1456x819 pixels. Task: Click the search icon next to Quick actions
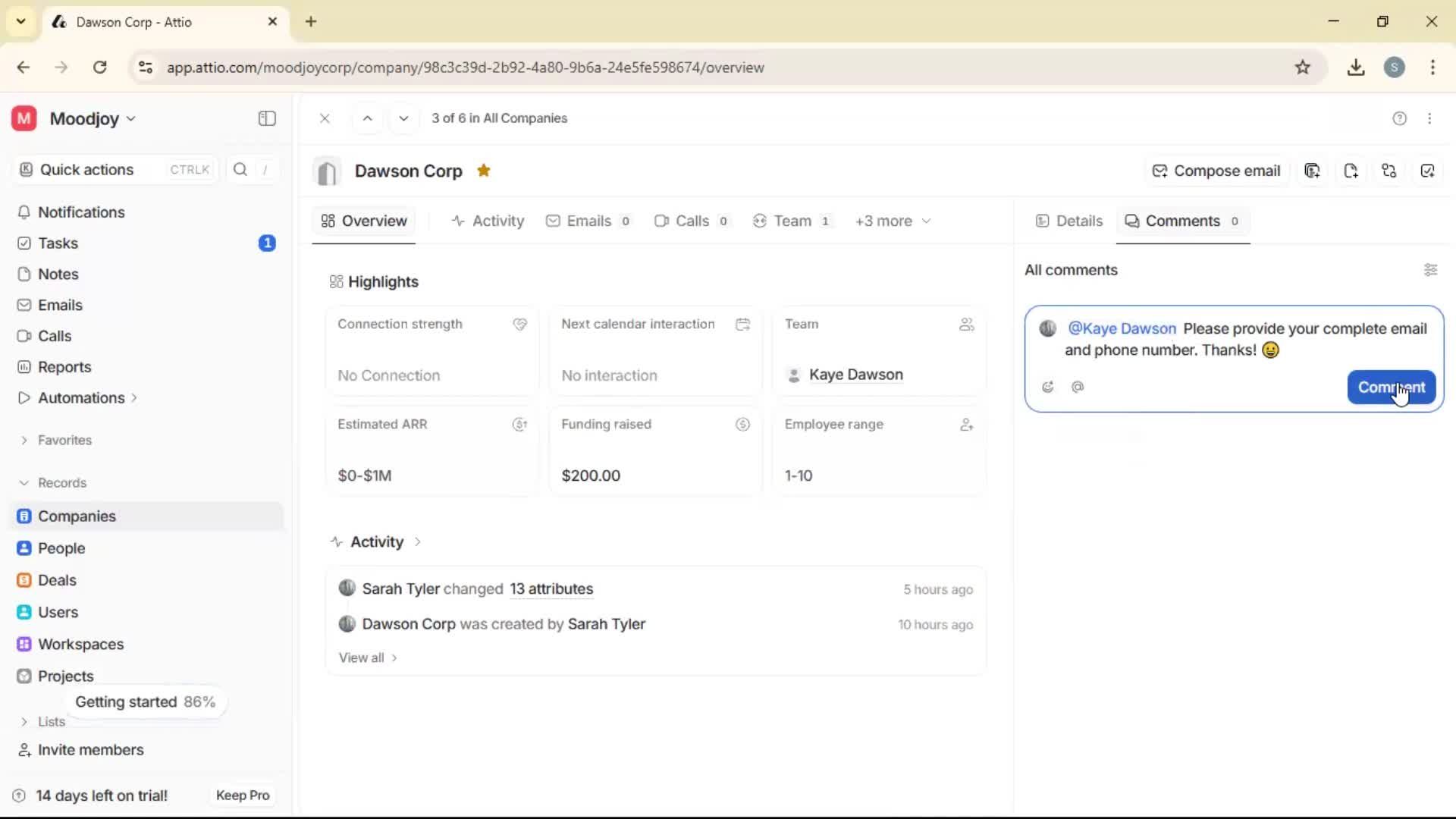[x=240, y=169]
